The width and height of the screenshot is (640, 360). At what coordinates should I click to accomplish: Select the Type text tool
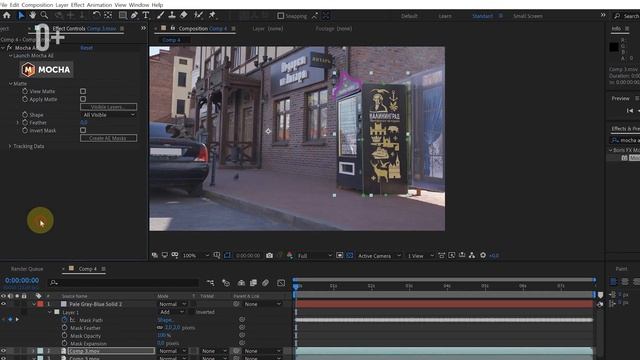click(146, 15)
